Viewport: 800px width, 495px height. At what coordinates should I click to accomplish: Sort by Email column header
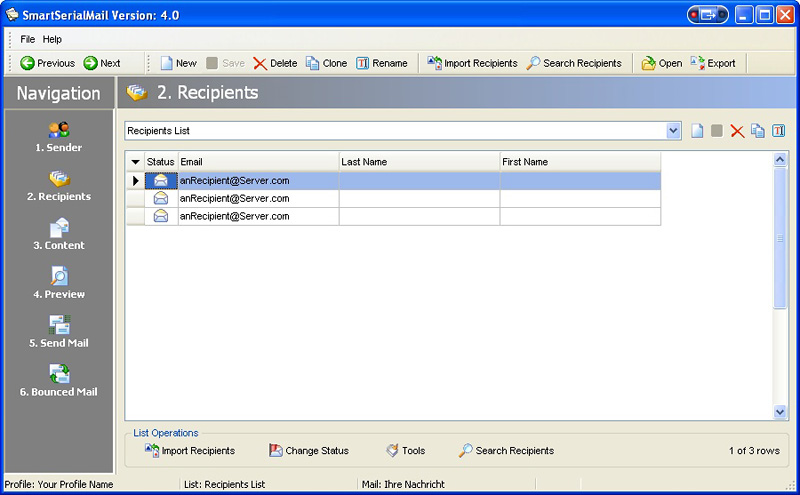[x=258, y=162]
